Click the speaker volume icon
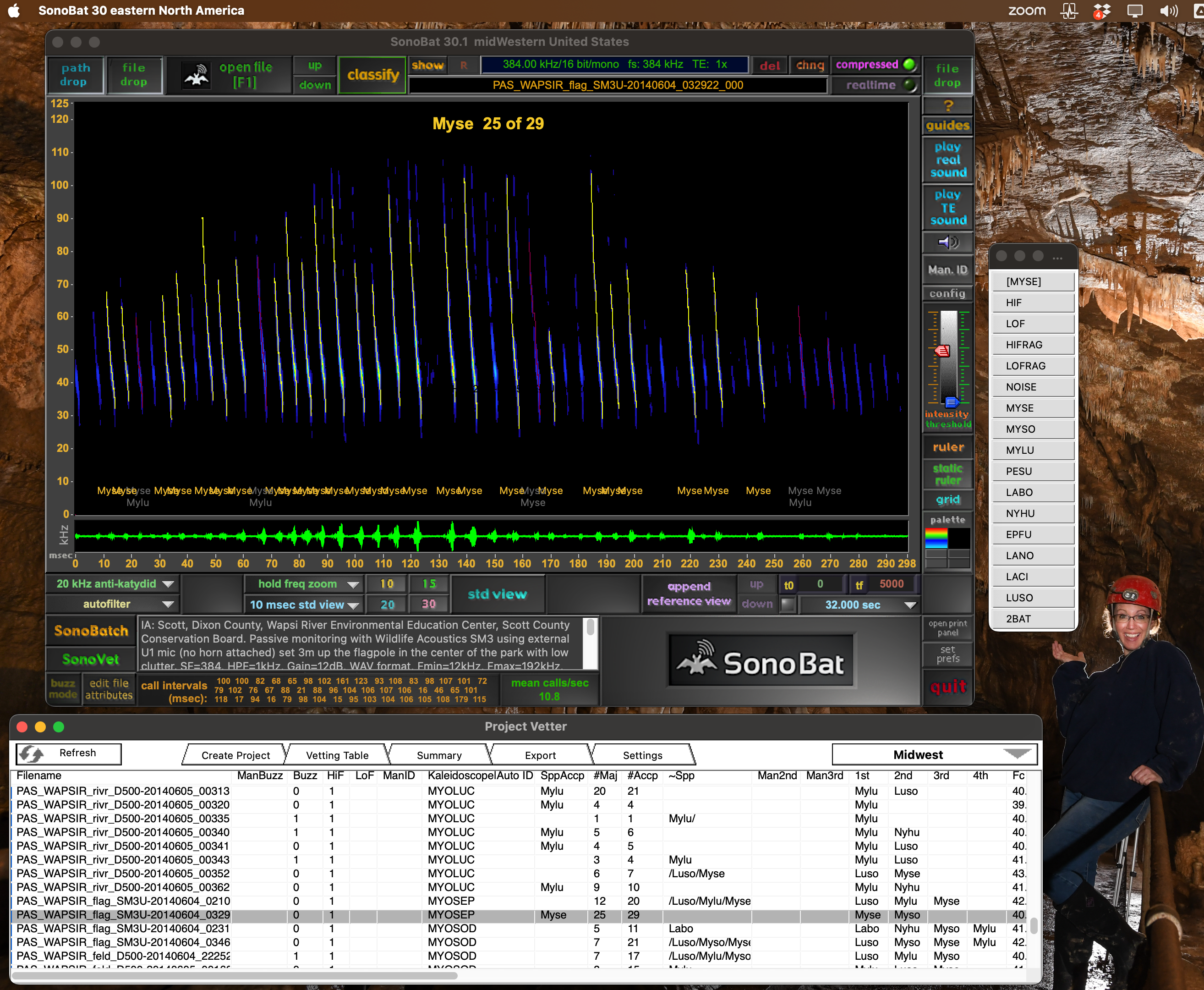The image size is (1204, 990). click(947, 243)
